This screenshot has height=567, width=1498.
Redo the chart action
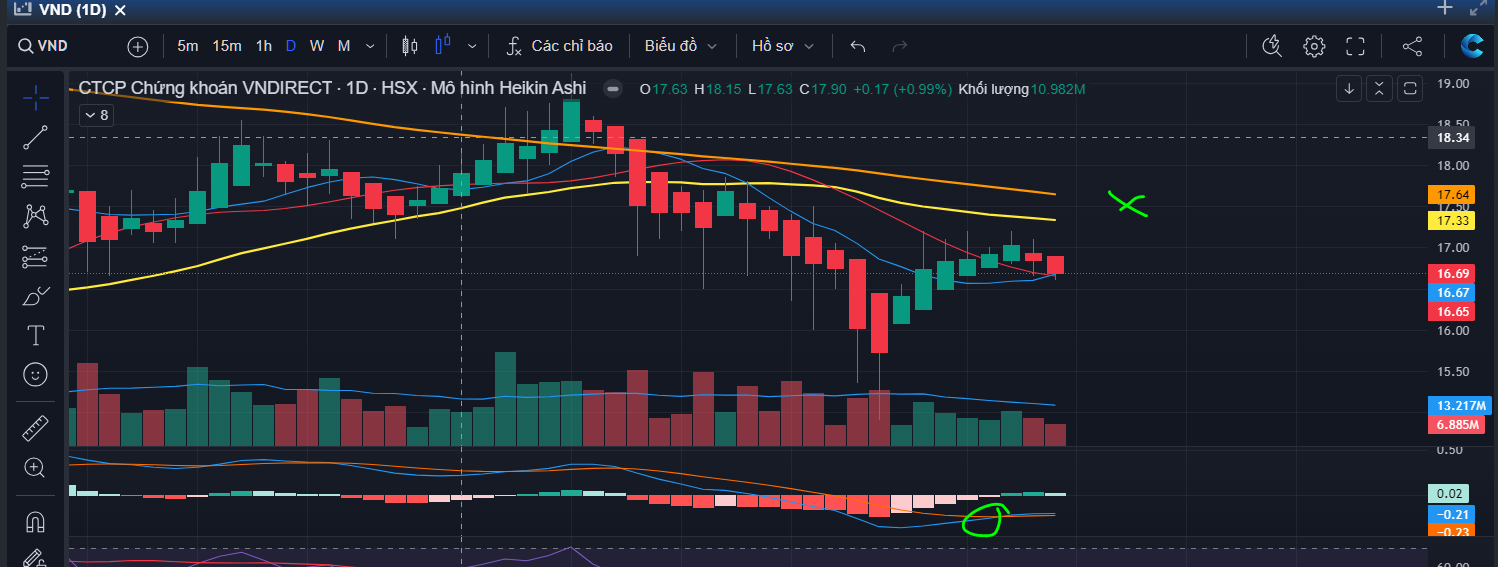(x=899, y=46)
